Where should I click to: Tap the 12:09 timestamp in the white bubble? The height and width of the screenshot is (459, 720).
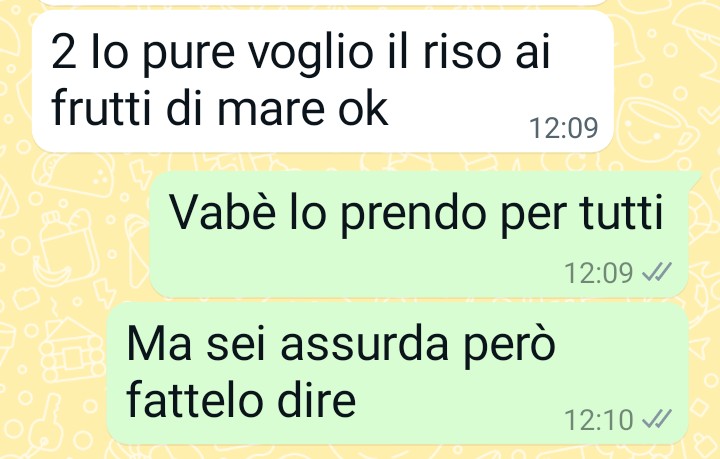click(x=563, y=128)
